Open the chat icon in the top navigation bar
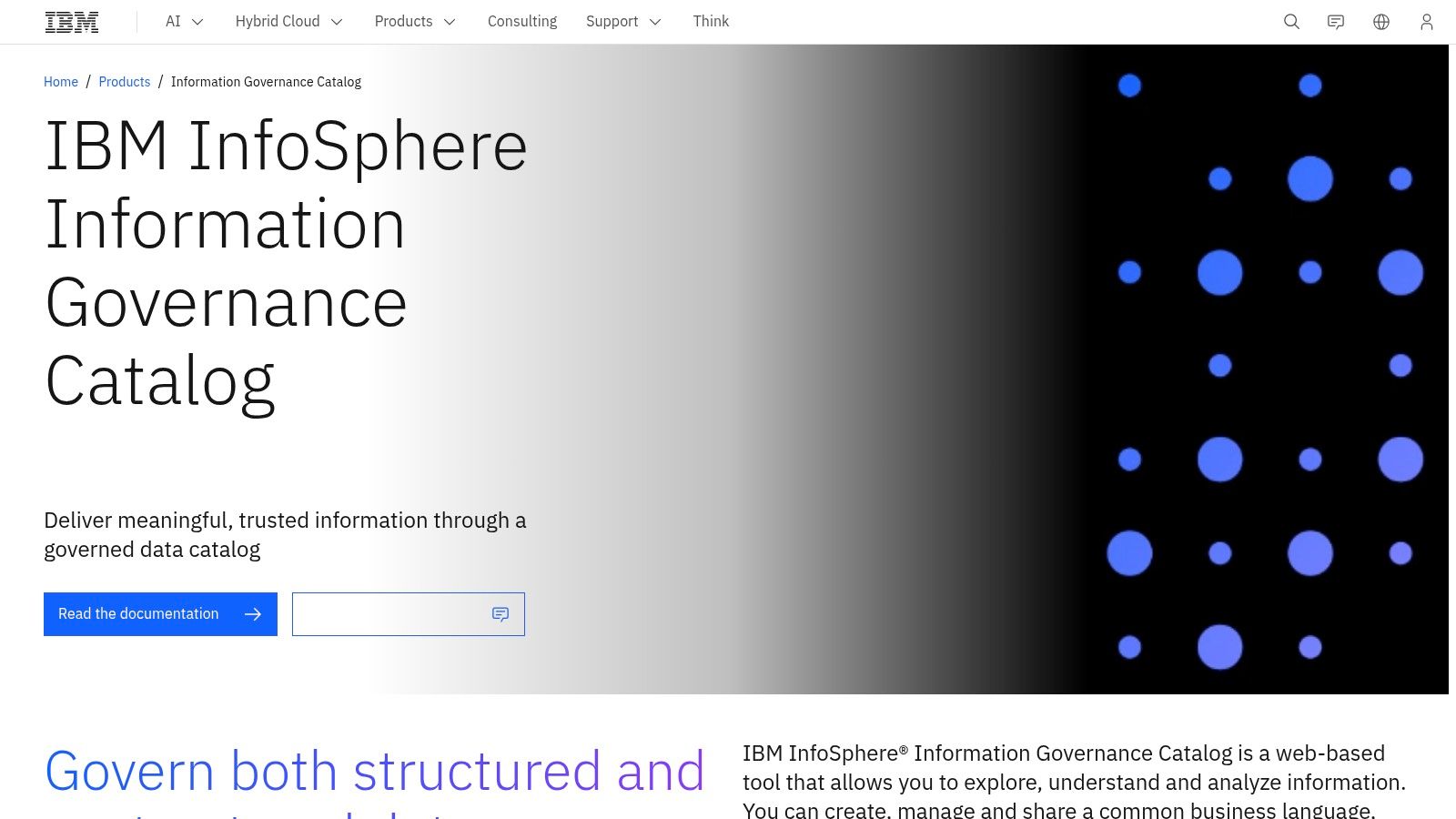1456x819 pixels. 1335,21
